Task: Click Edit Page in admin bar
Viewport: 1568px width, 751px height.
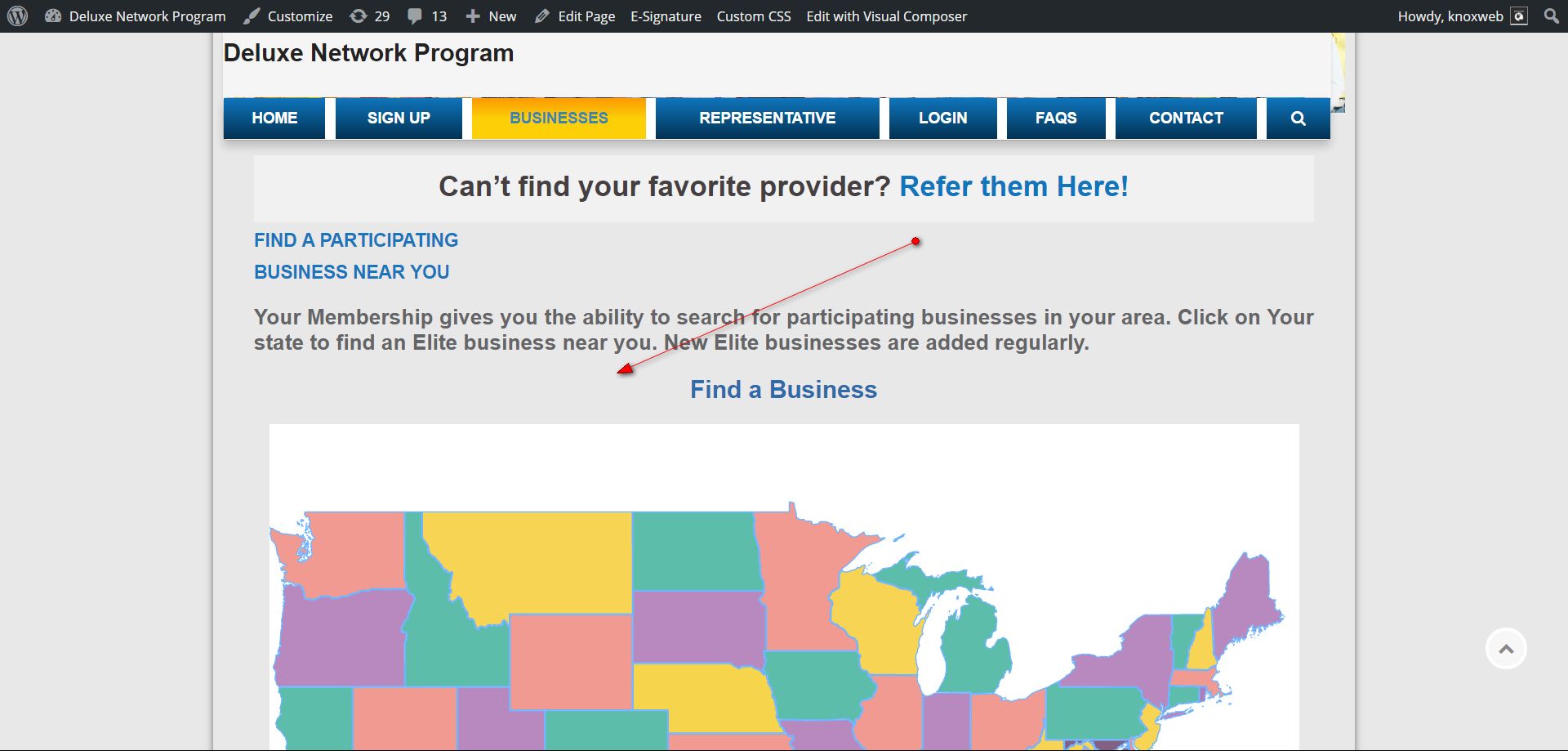Action: [576, 16]
